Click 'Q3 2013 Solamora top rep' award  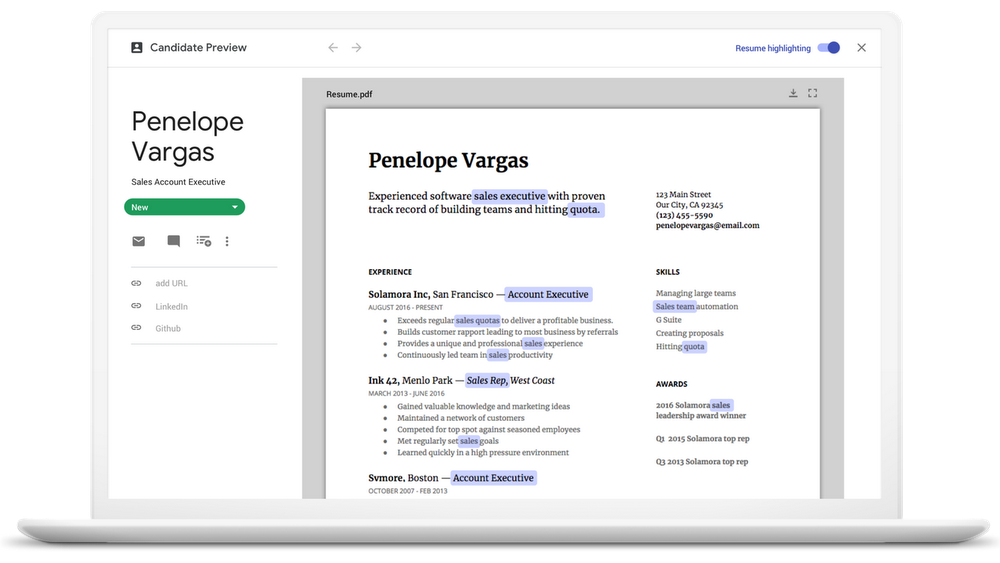702,462
